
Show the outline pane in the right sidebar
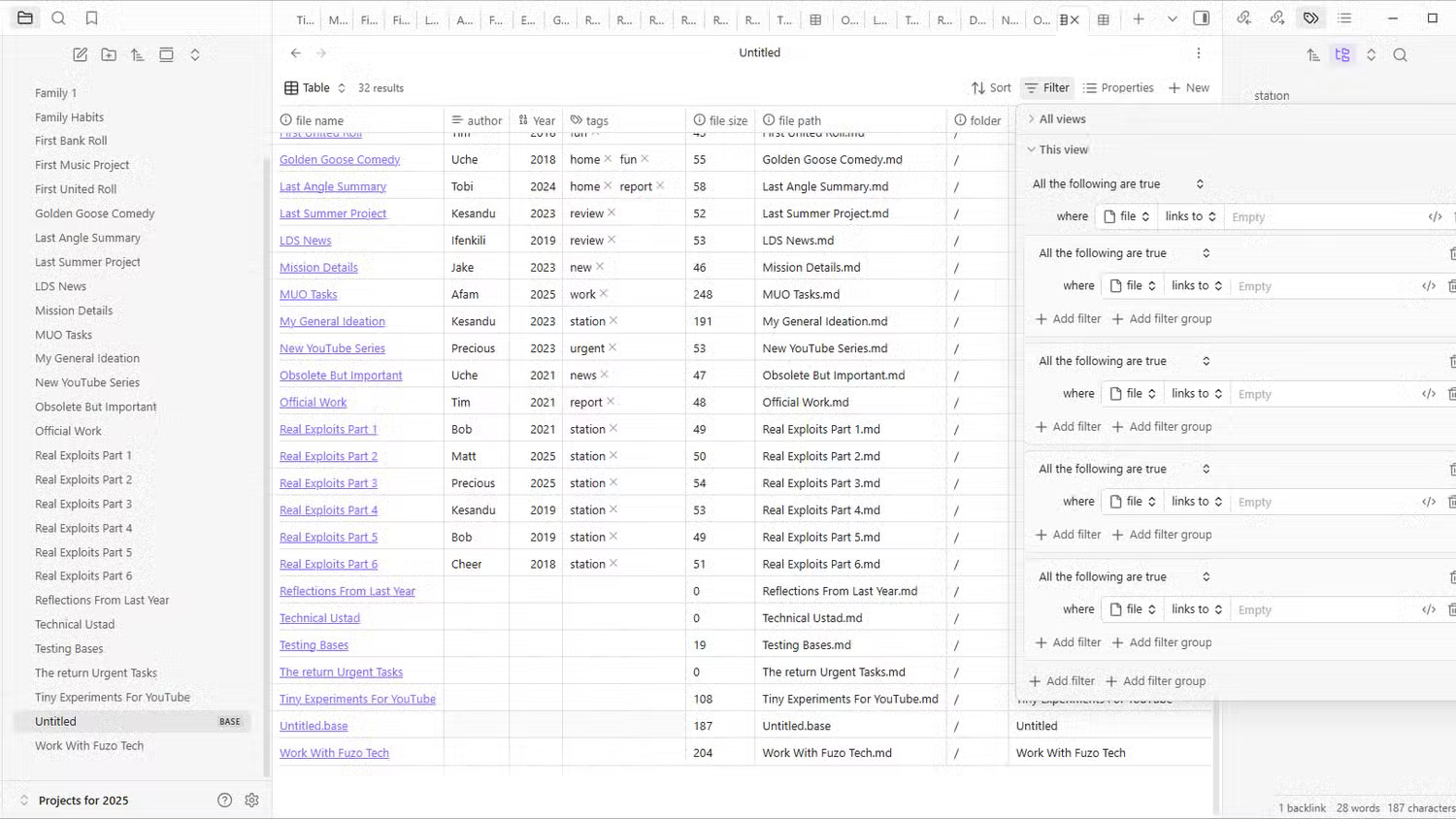[x=1344, y=18]
